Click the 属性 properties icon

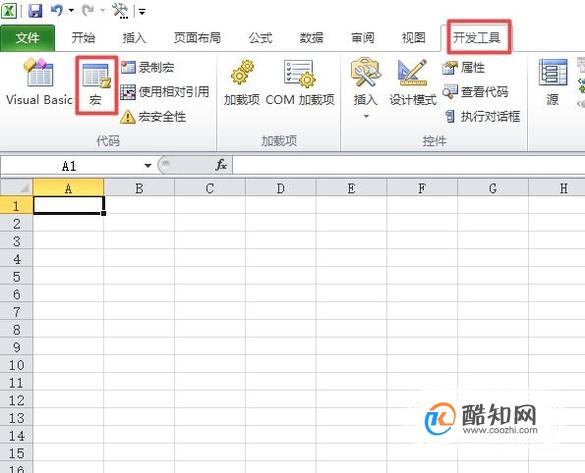464,68
